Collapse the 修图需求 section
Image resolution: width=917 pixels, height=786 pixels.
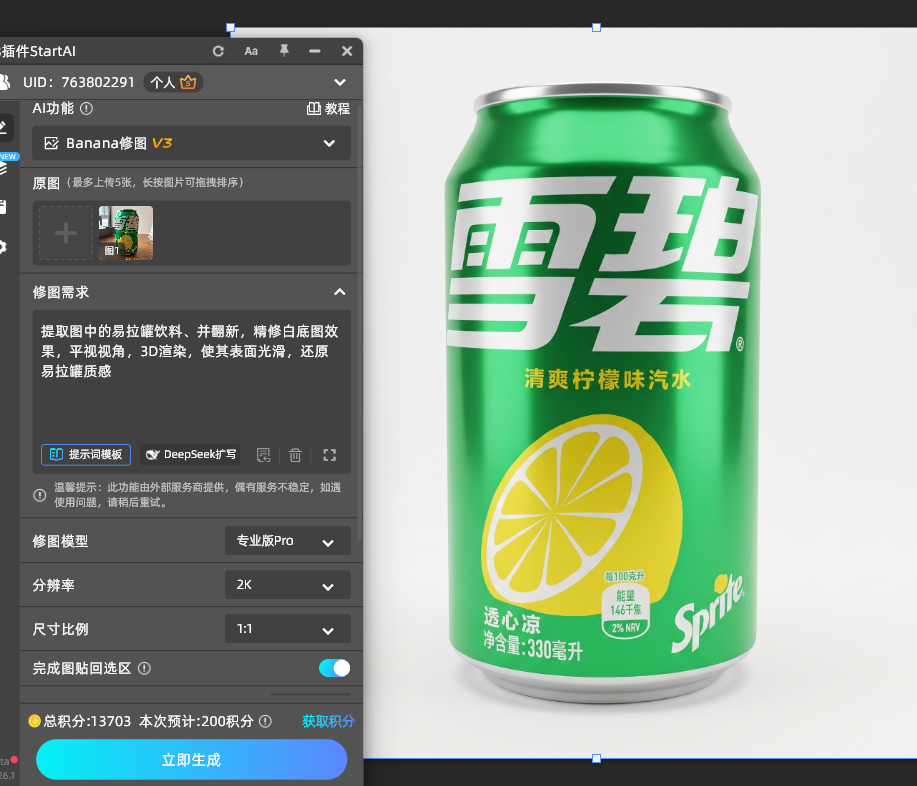(x=340, y=292)
